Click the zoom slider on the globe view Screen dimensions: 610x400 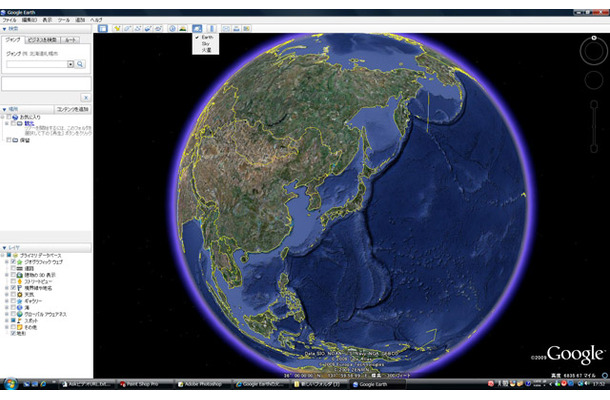[594, 126]
